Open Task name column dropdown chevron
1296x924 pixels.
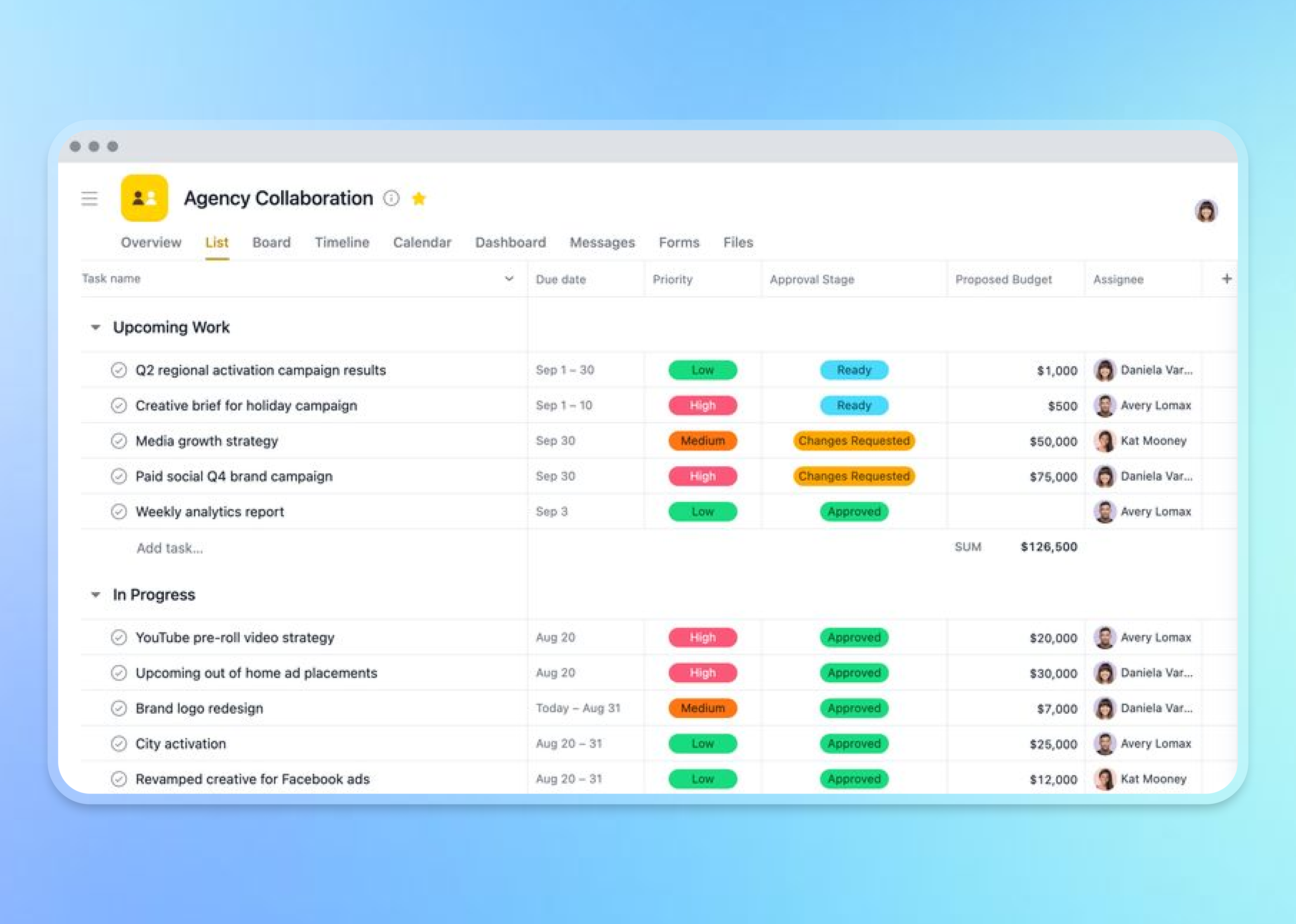tap(509, 279)
